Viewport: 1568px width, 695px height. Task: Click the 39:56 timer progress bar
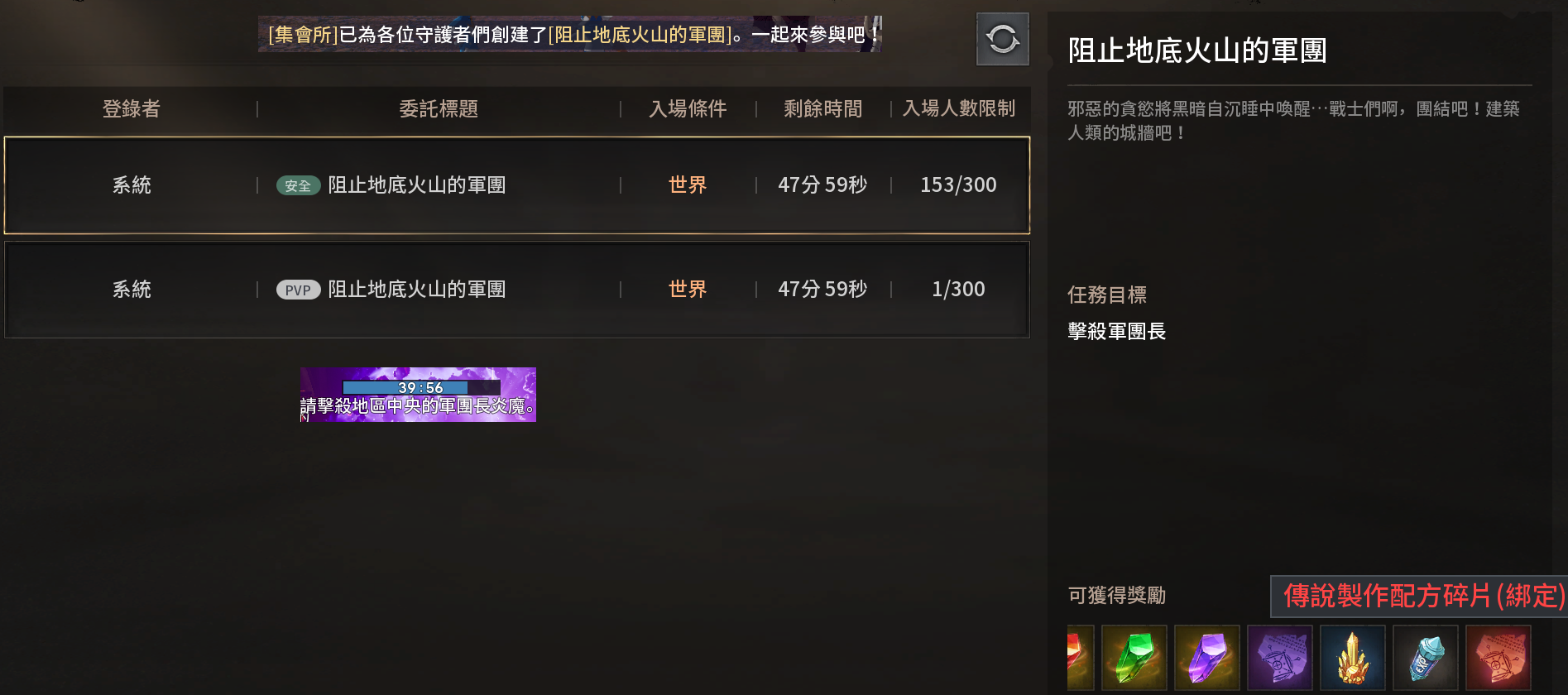coord(421,387)
